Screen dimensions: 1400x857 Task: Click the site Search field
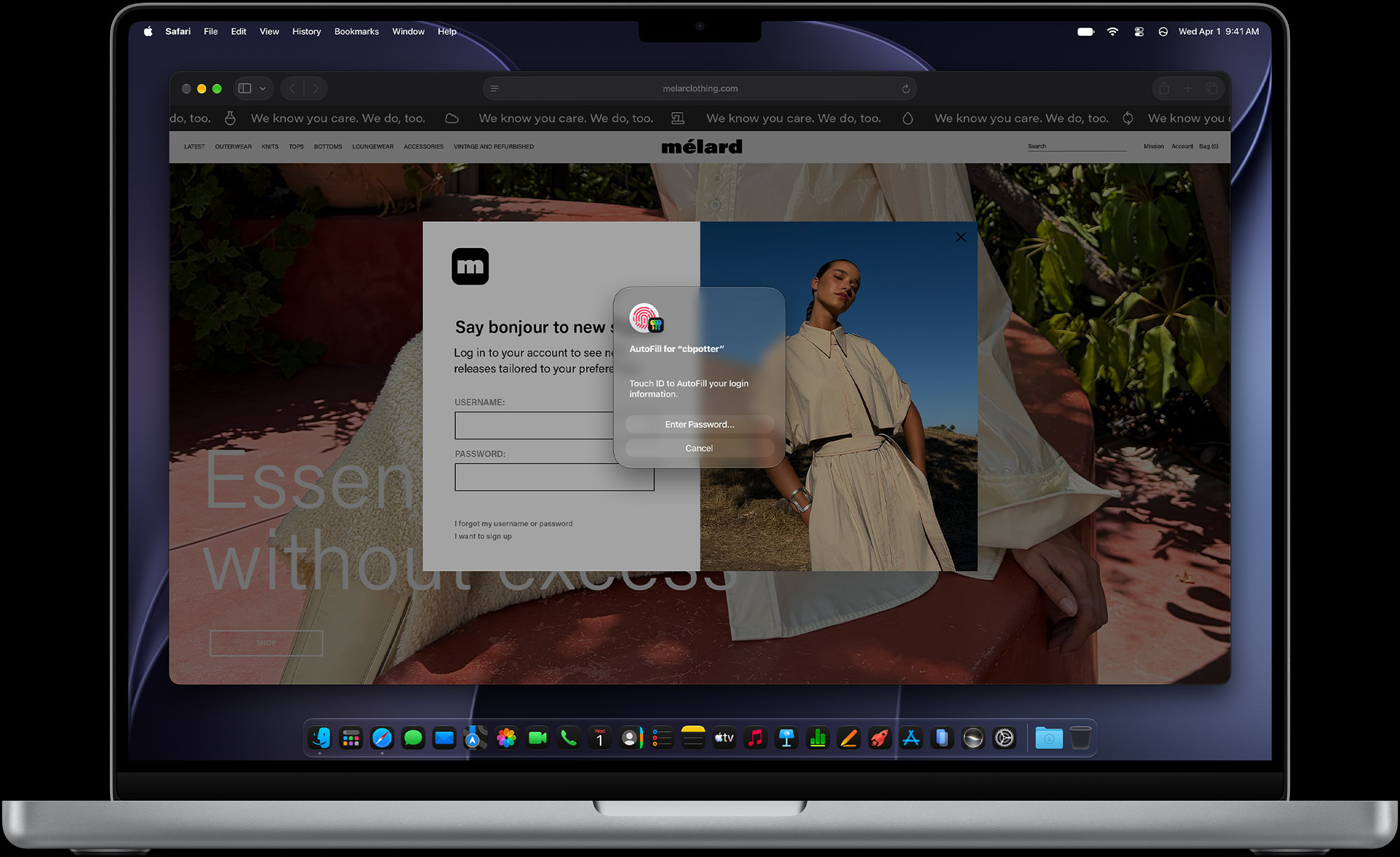click(x=1077, y=146)
